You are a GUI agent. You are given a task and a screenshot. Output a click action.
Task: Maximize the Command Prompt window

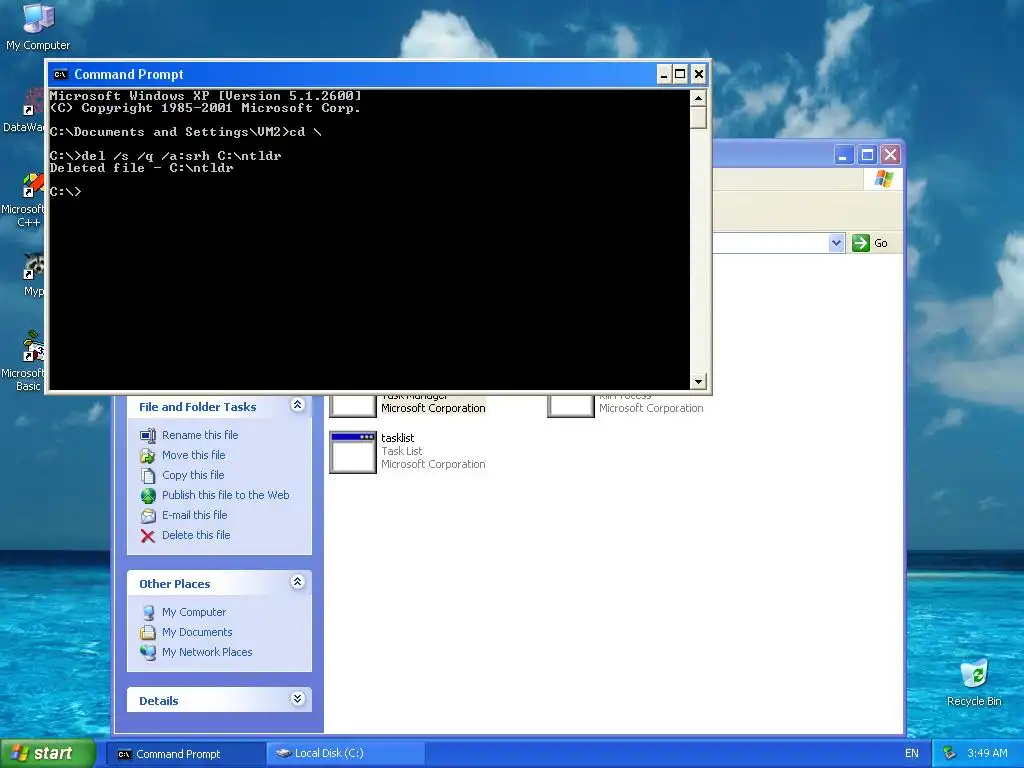click(x=680, y=74)
